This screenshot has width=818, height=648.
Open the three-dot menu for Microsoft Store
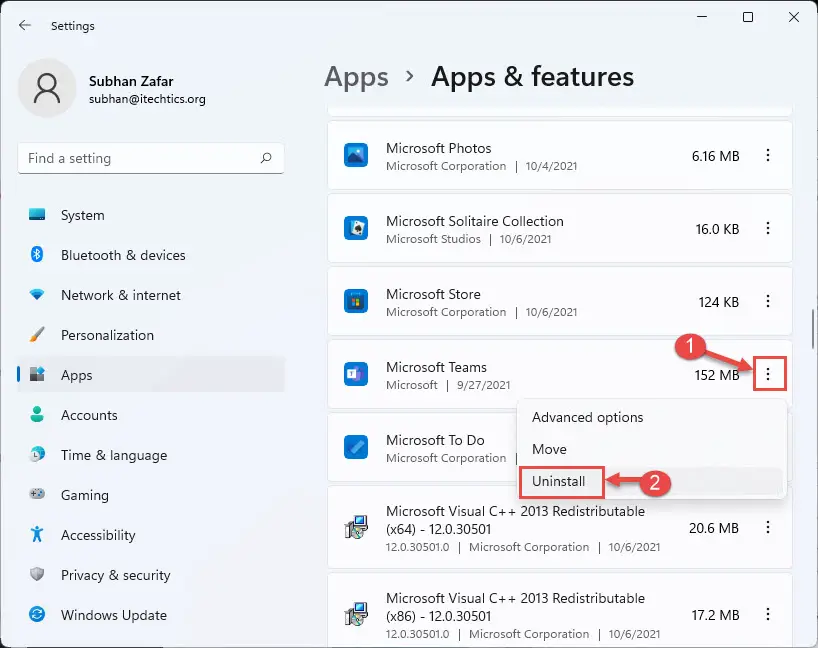click(767, 302)
